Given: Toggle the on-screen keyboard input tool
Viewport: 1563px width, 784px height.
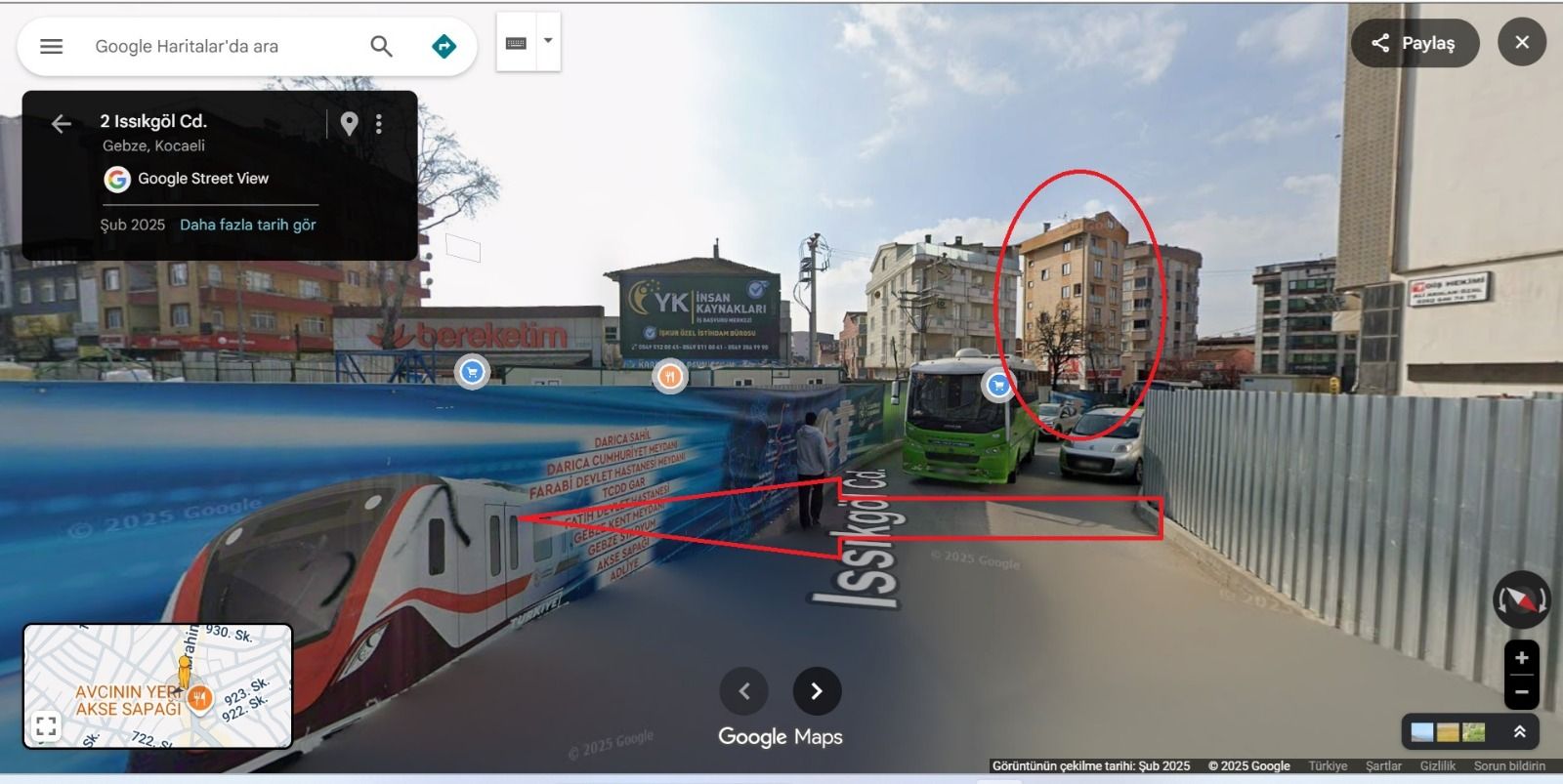Looking at the screenshot, I should click(x=516, y=42).
